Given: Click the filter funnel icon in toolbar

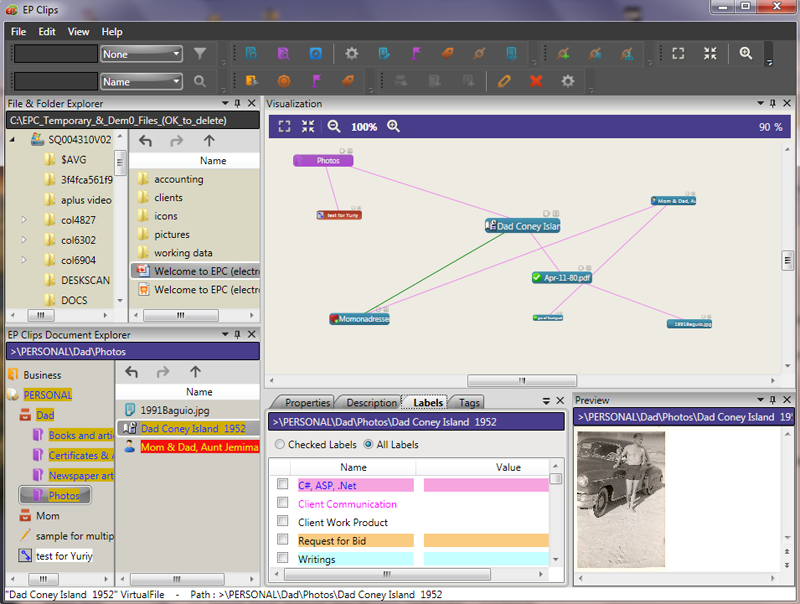Looking at the screenshot, I should click(200, 54).
